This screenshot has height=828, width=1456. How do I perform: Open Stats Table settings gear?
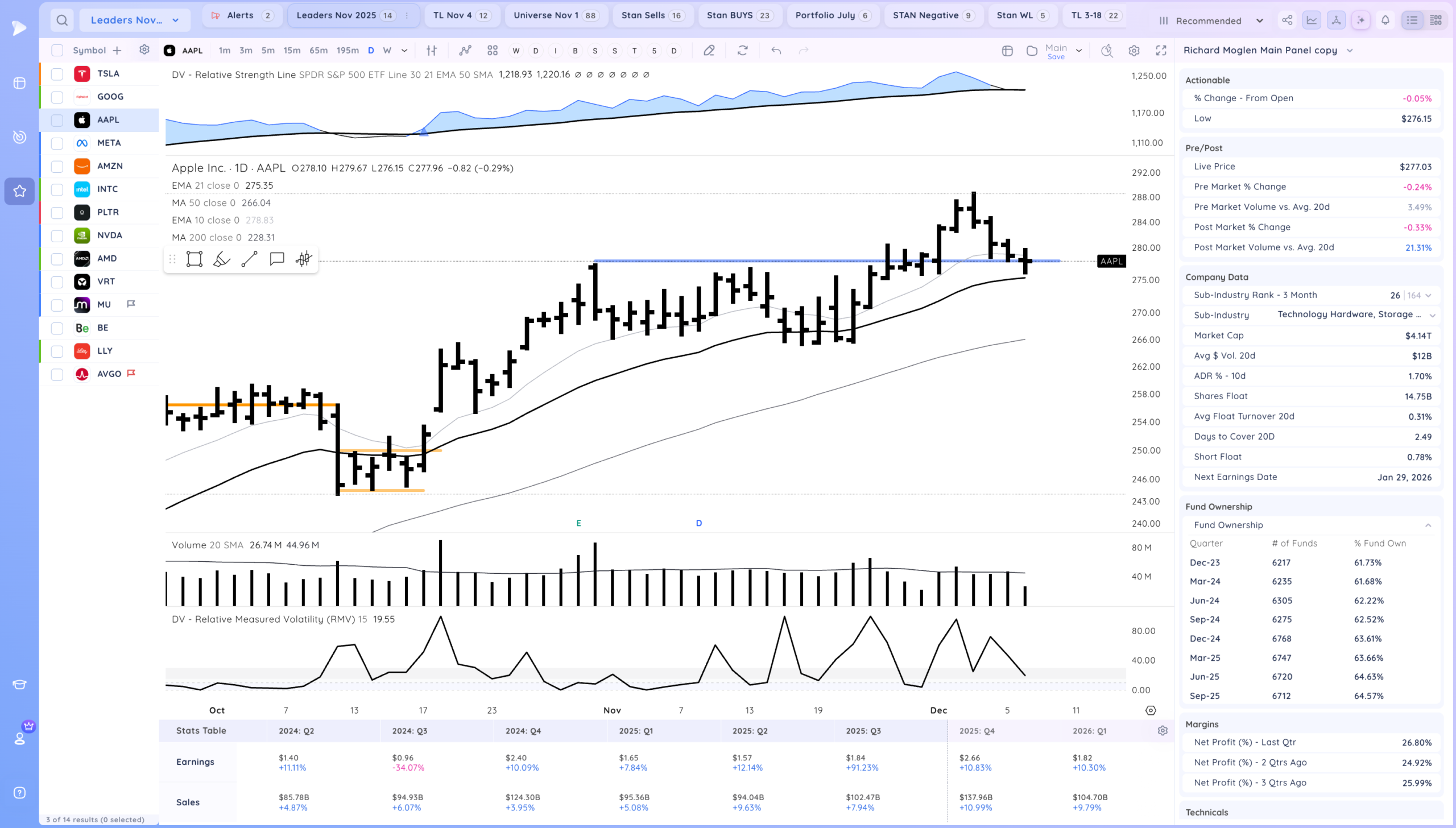1163,731
